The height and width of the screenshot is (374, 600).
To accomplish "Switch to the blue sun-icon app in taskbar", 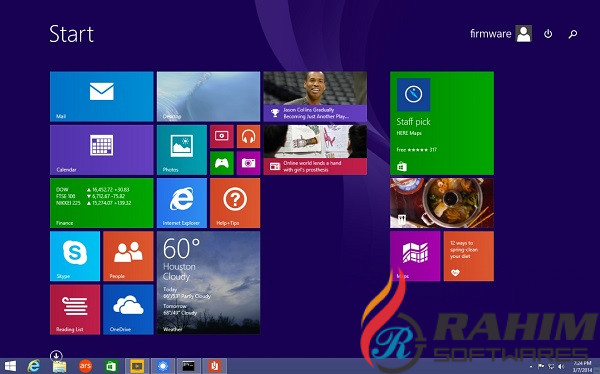I will [163, 366].
